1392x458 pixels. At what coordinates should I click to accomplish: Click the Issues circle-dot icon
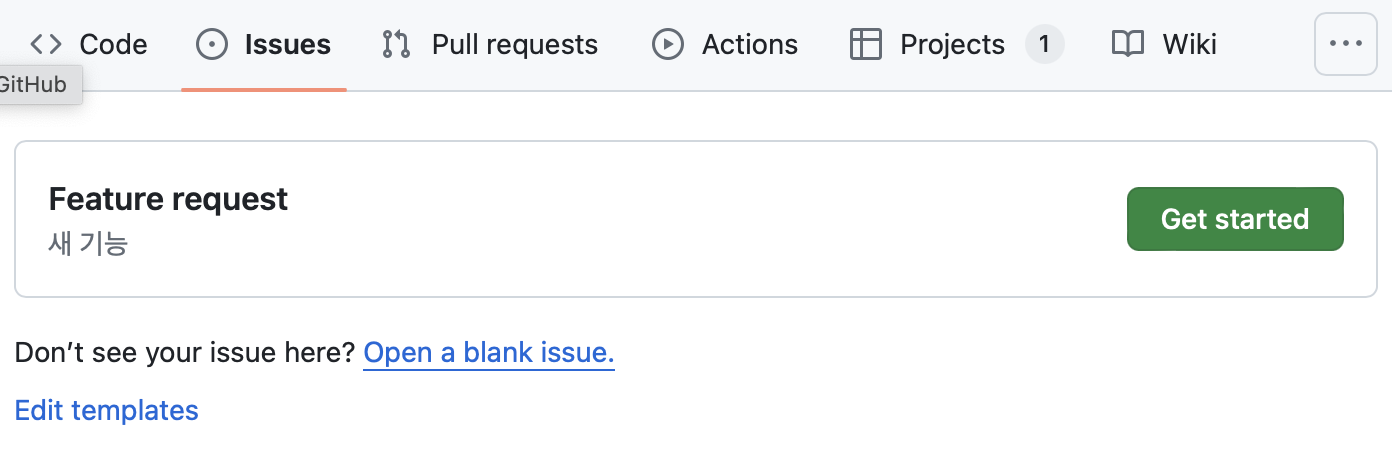coord(211,44)
